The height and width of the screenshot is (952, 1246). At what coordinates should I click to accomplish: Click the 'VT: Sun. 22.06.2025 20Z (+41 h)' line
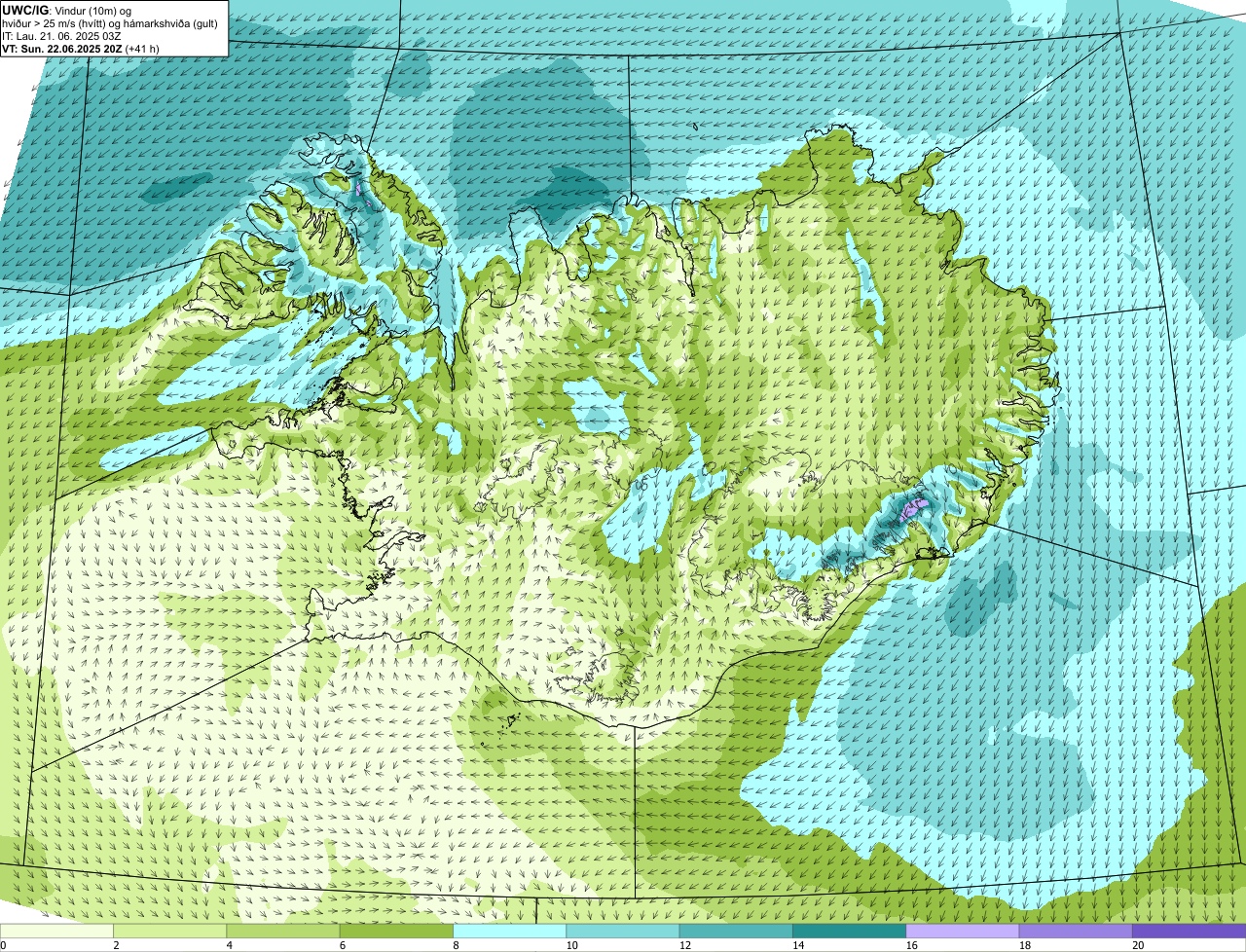pos(81,48)
